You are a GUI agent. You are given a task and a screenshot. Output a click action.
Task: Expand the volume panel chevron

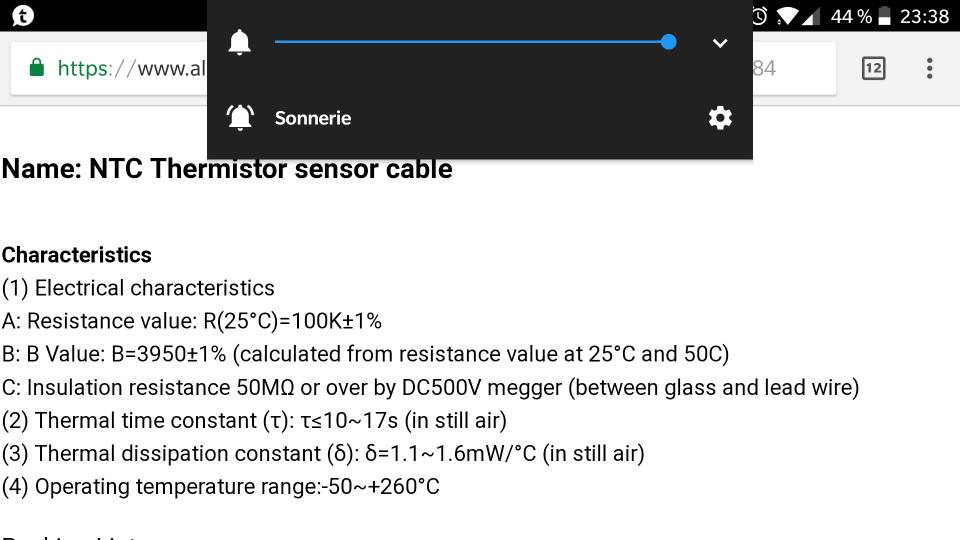tap(720, 43)
